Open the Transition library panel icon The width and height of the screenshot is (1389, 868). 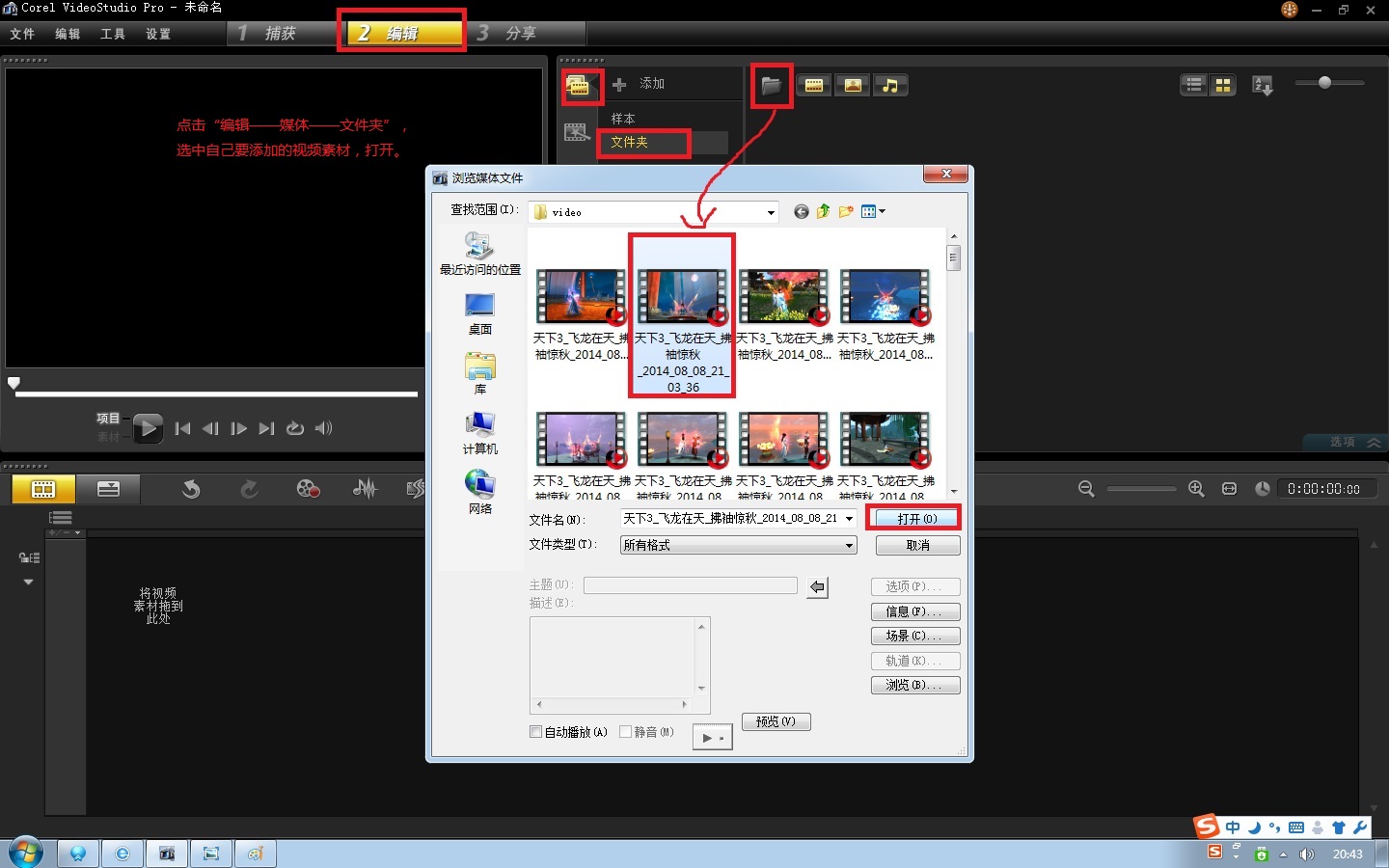[x=577, y=132]
